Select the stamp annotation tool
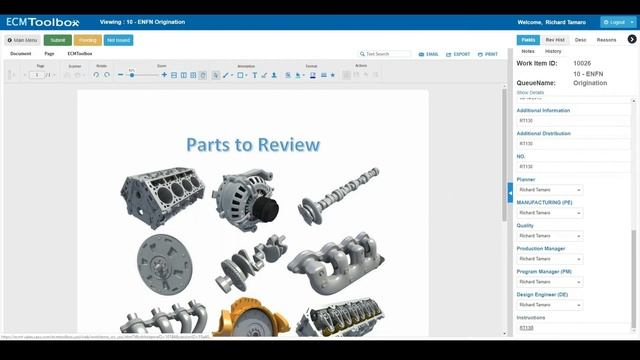The height and width of the screenshot is (360, 640). 274,75
